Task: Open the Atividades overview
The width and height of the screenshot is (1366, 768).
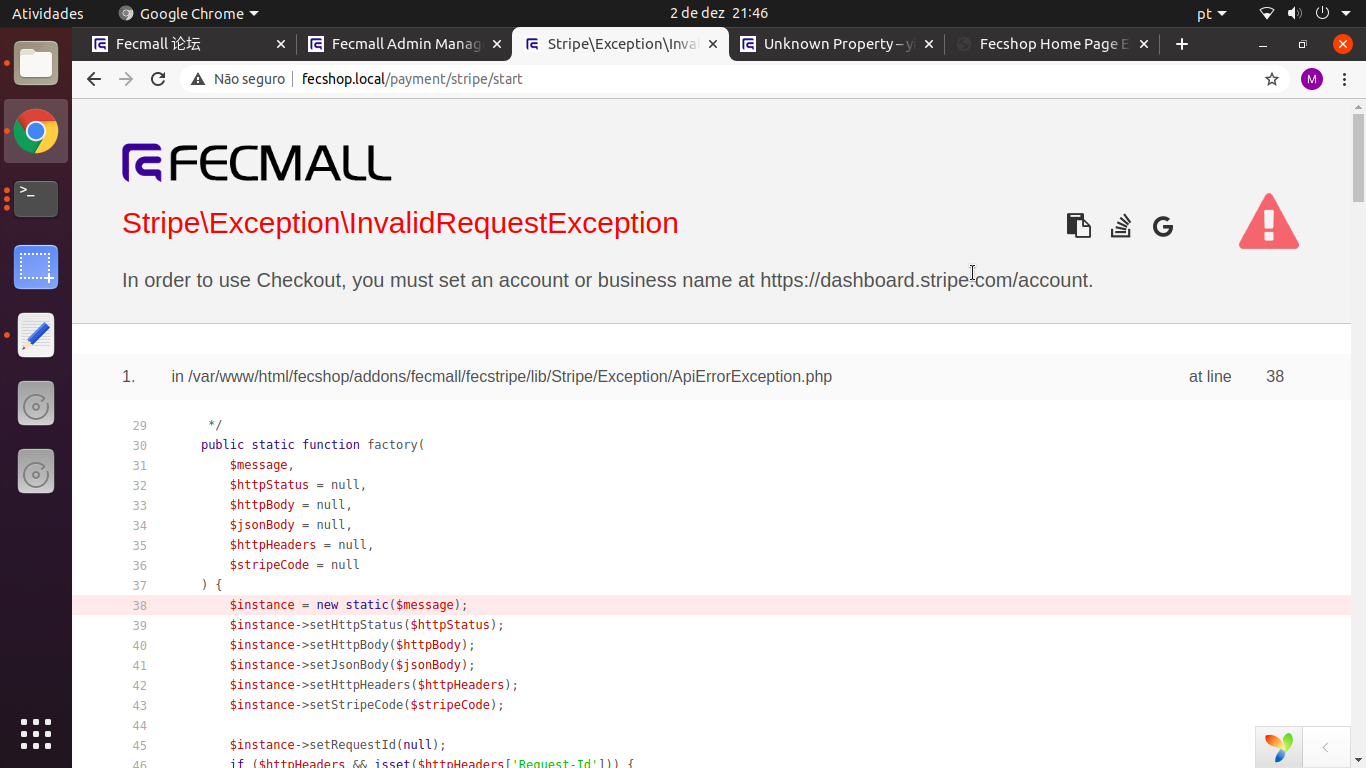Action: click(x=48, y=13)
